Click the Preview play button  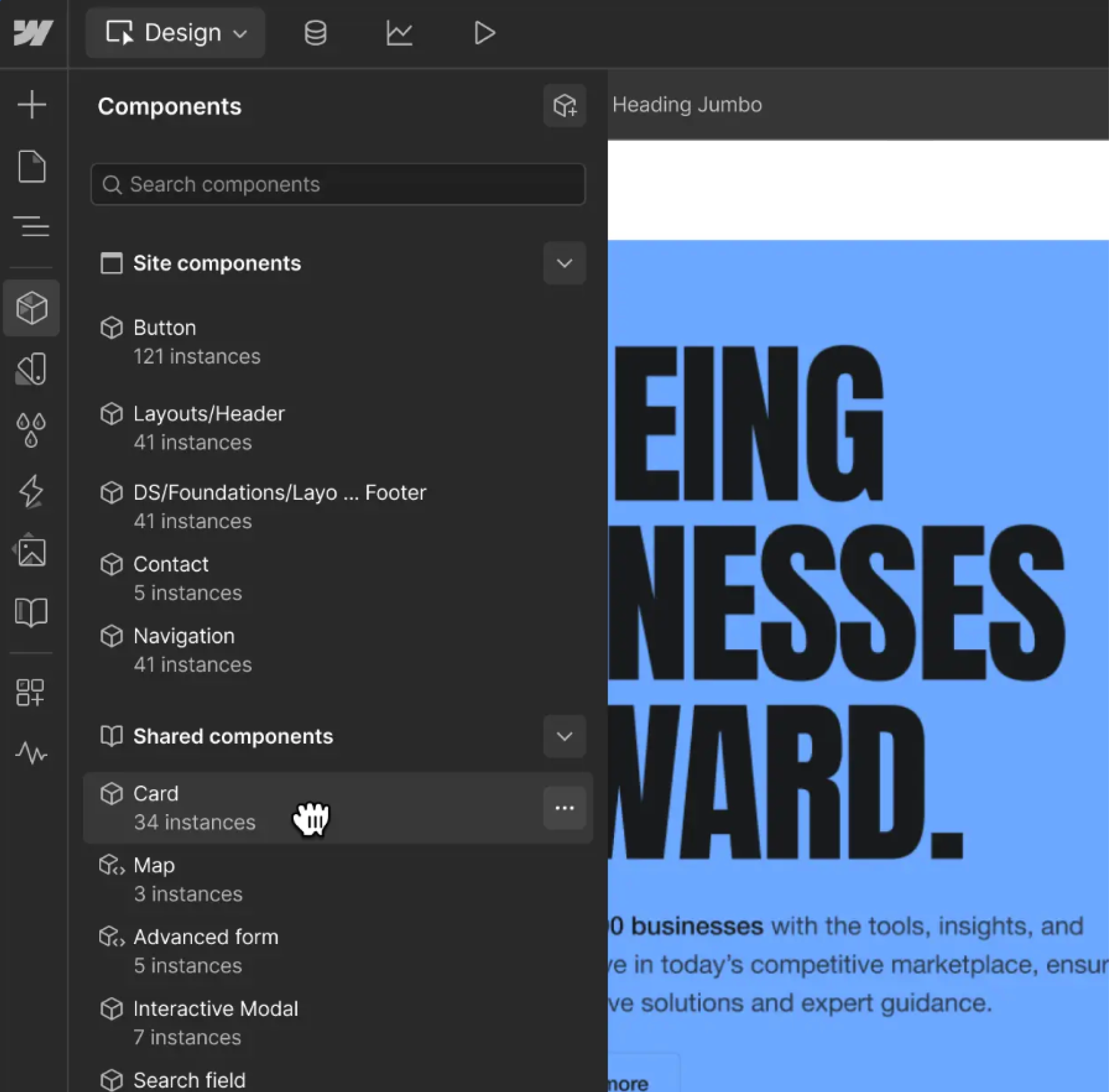(x=484, y=33)
